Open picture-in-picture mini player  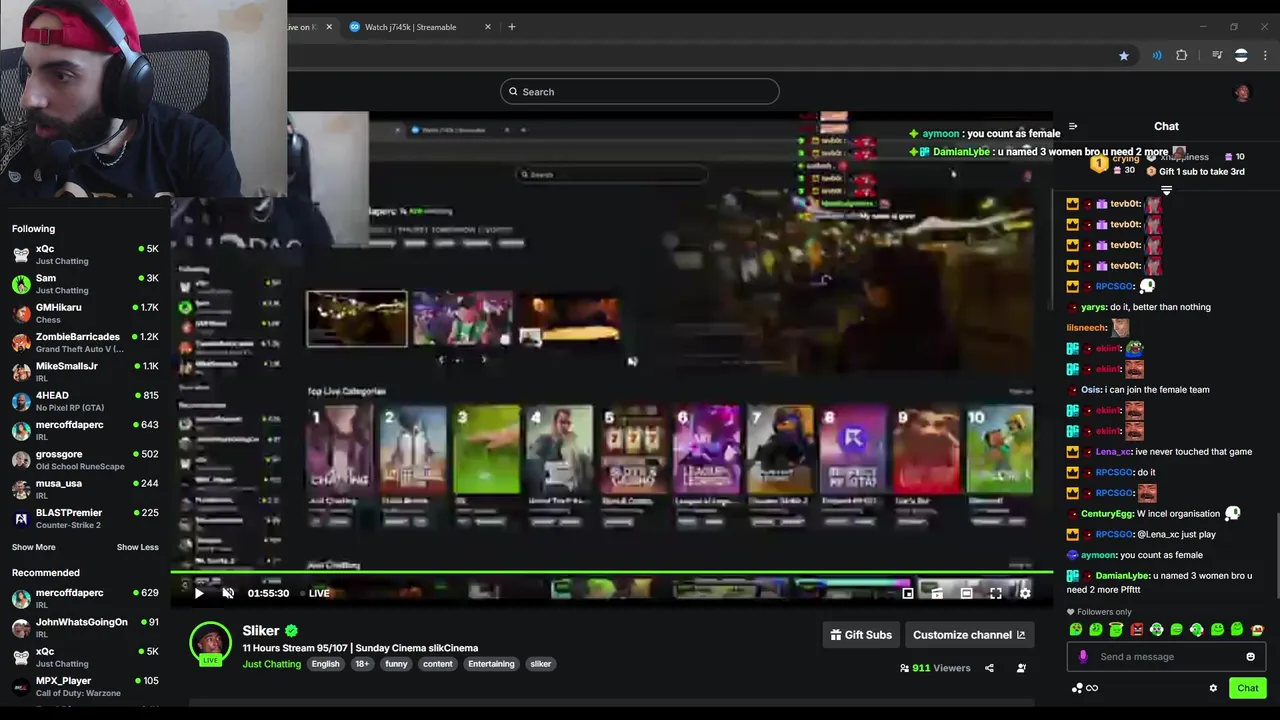(x=908, y=593)
